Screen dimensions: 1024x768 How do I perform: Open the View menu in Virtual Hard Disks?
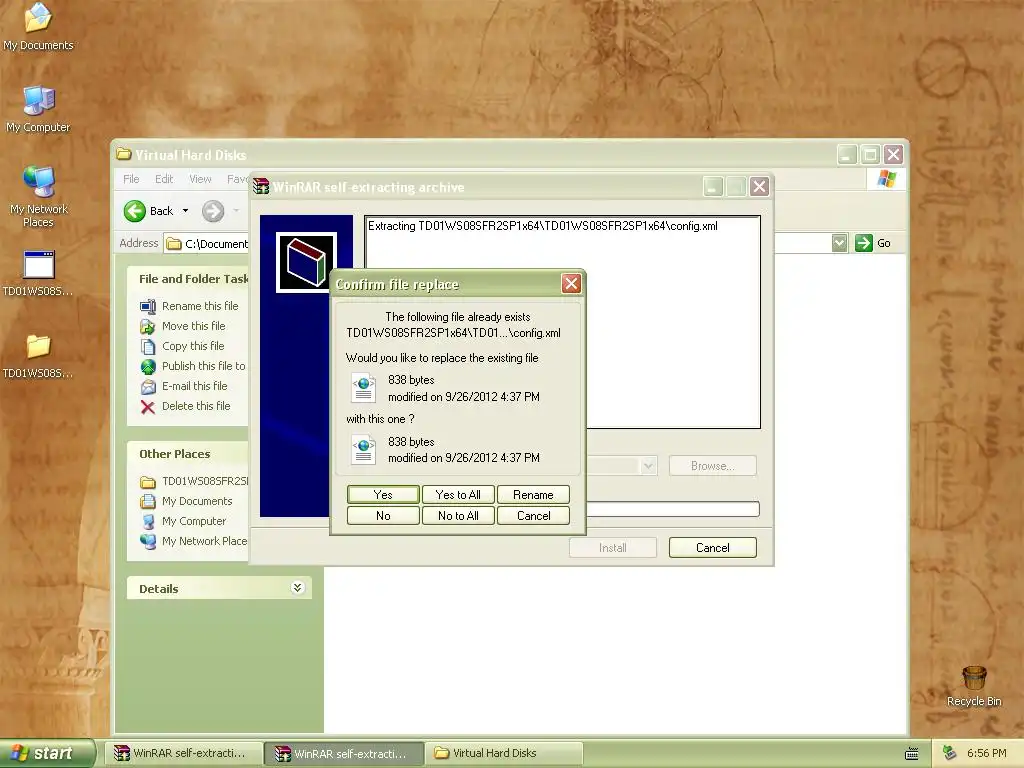point(200,179)
